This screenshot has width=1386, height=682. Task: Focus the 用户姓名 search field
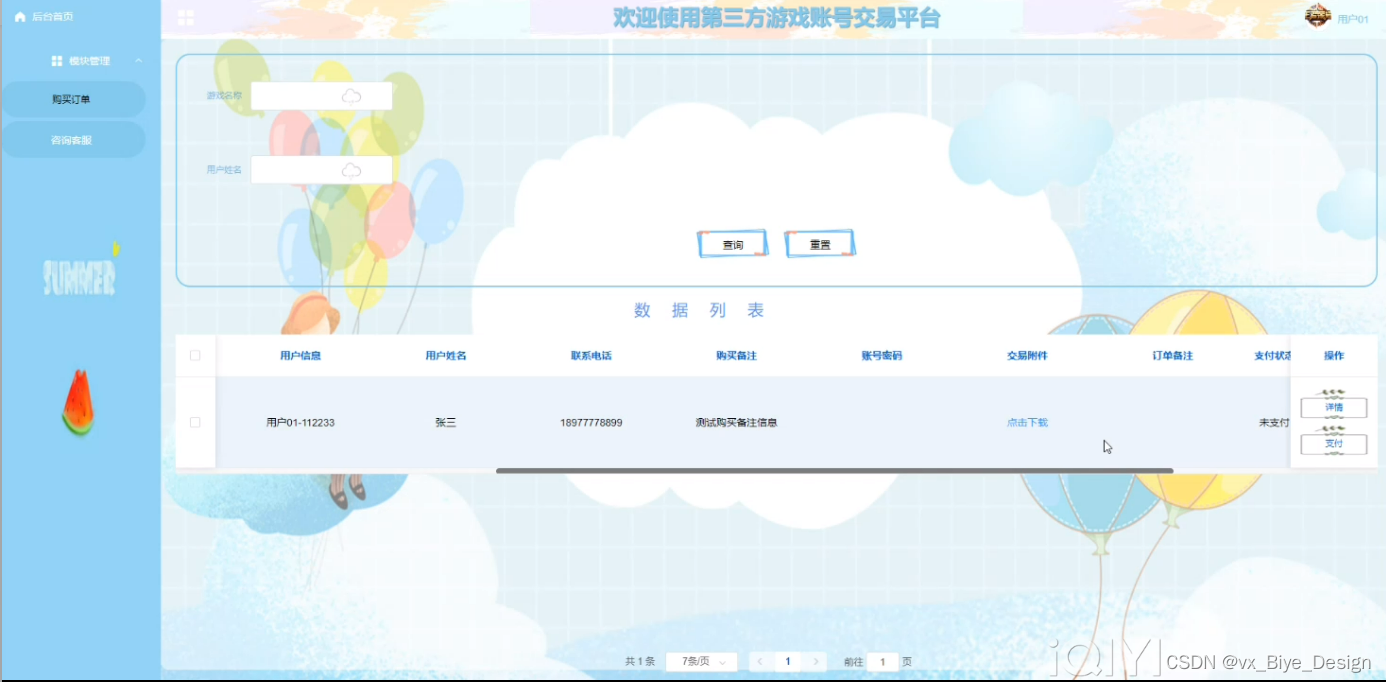tap(321, 170)
